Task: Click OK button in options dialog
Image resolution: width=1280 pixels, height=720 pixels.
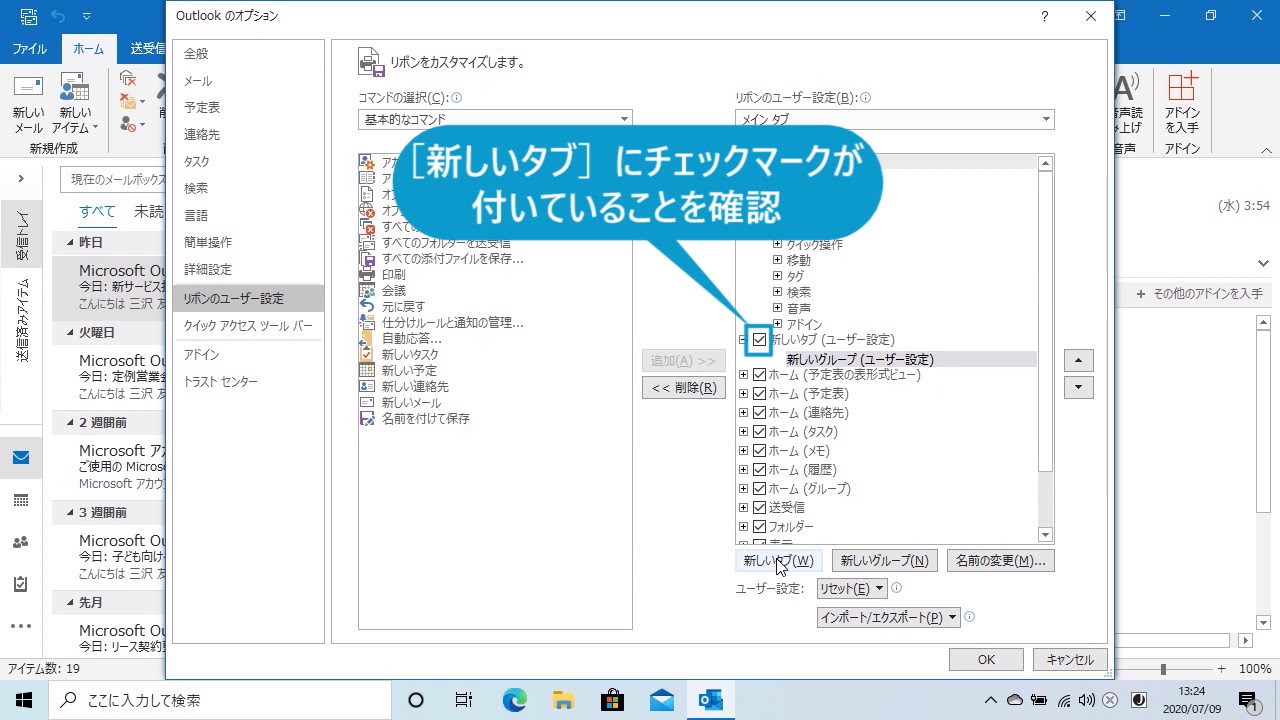Action: [x=986, y=659]
